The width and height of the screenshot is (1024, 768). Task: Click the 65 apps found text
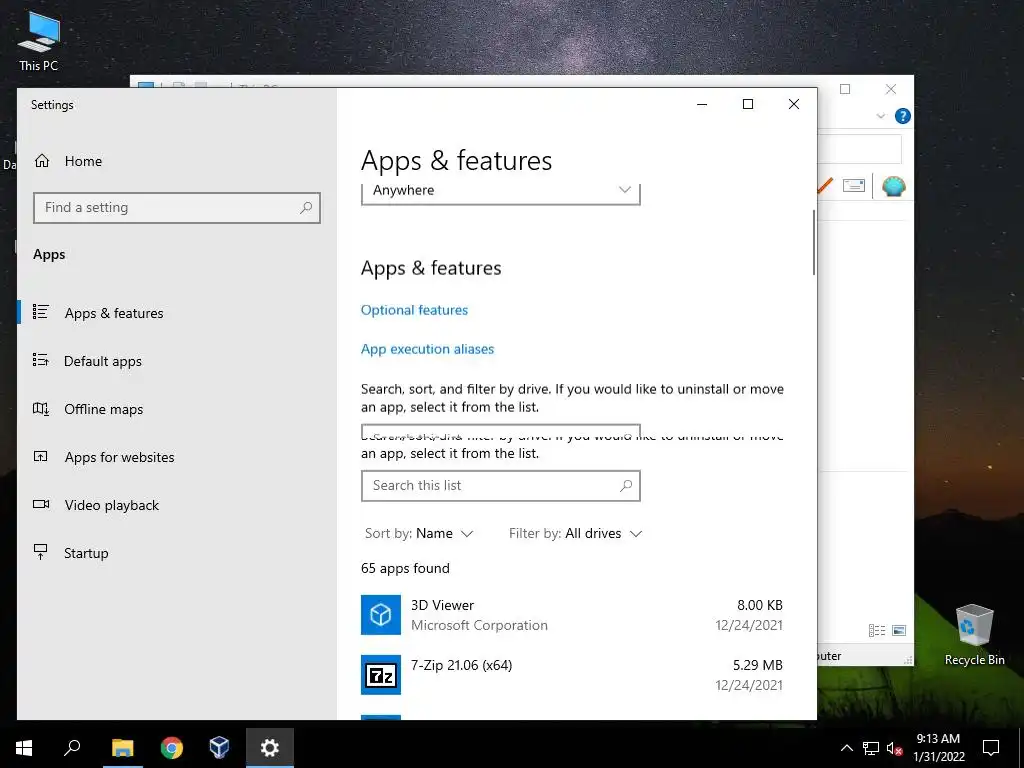(405, 568)
